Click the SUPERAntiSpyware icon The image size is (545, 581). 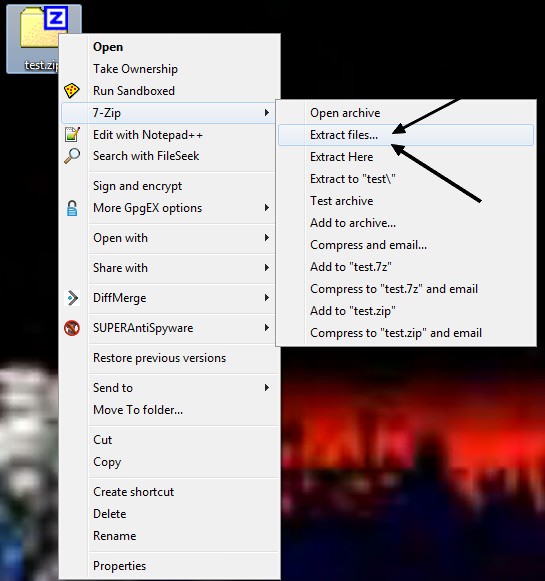[x=72, y=328]
